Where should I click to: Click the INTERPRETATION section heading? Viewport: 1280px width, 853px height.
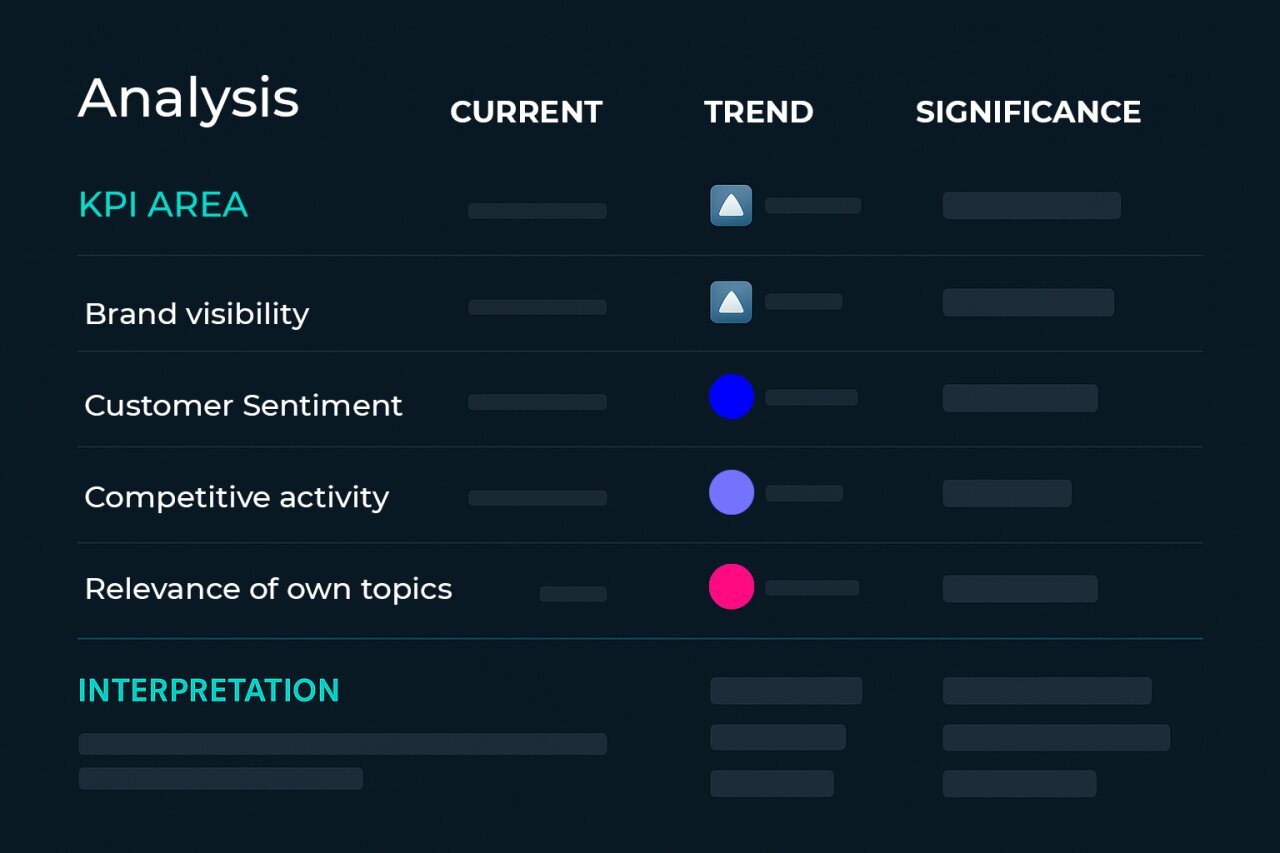click(209, 690)
